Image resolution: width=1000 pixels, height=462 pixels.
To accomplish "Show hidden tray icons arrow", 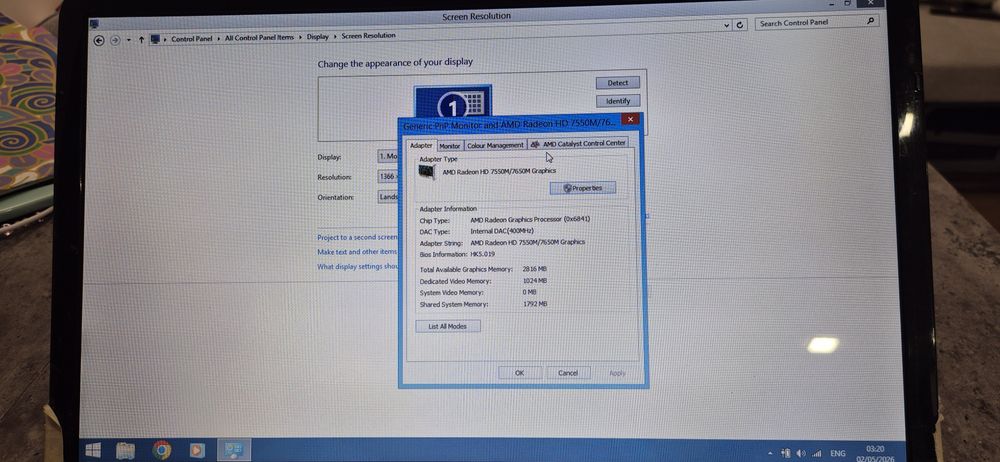I will [x=770, y=454].
